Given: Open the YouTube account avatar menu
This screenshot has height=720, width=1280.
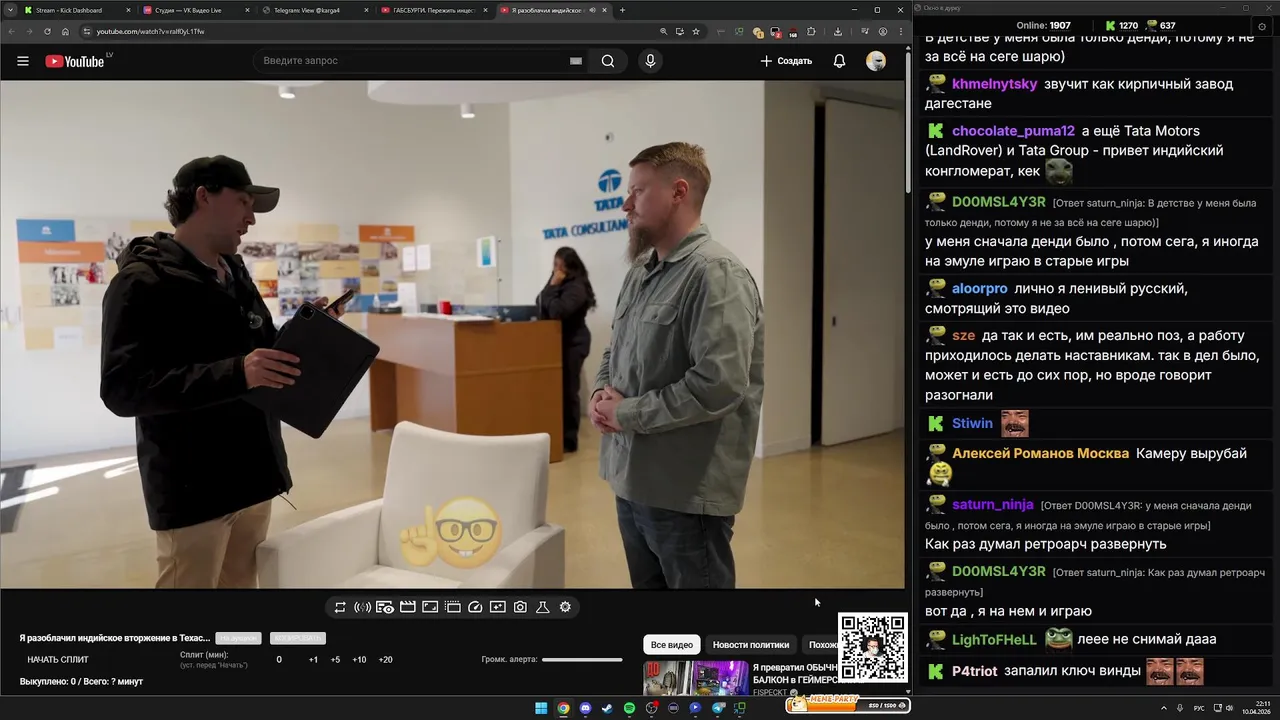Looking at the screenshot, I should point(876,61).
